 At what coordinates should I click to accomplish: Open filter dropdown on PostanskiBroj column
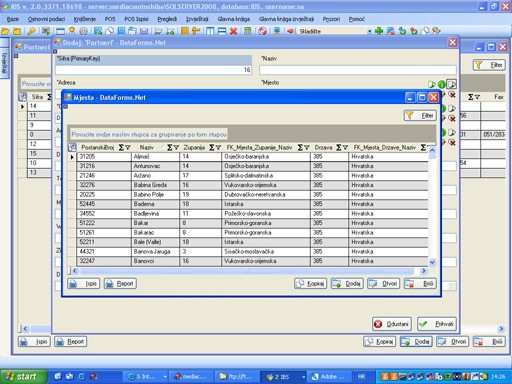[128, 148]
